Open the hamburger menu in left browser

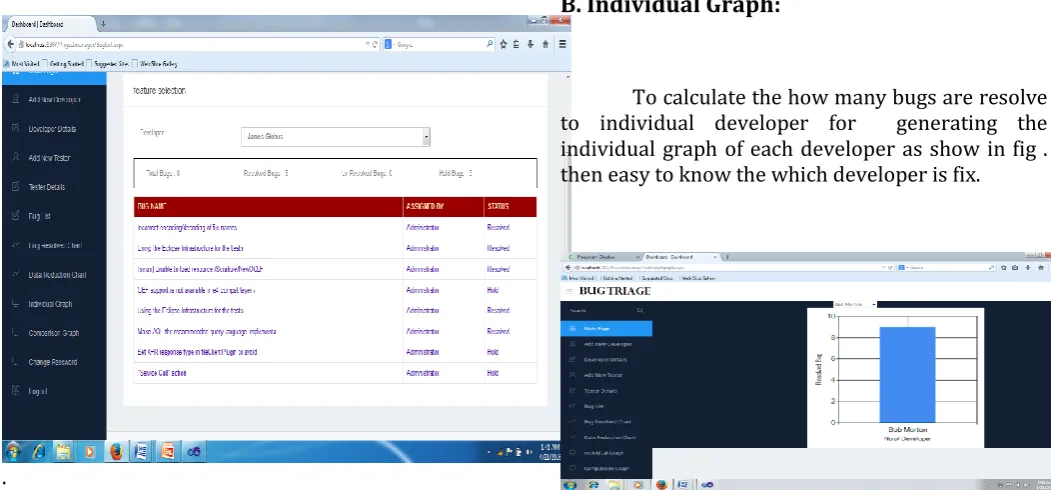pos(562,44)
